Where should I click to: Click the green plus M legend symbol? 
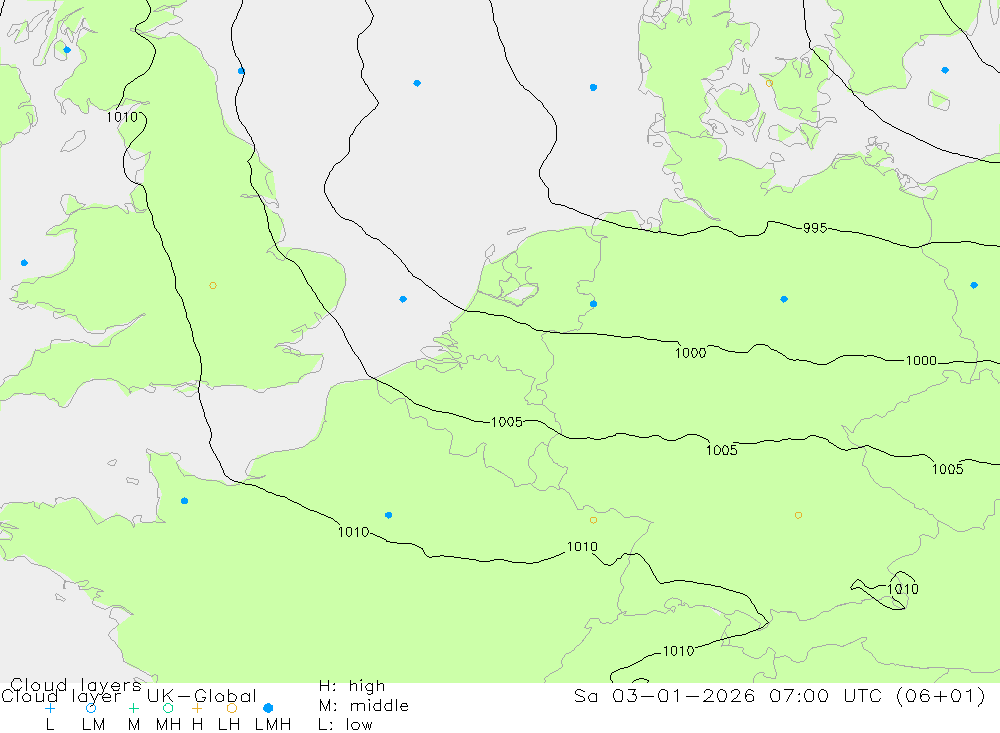point(133,708)
